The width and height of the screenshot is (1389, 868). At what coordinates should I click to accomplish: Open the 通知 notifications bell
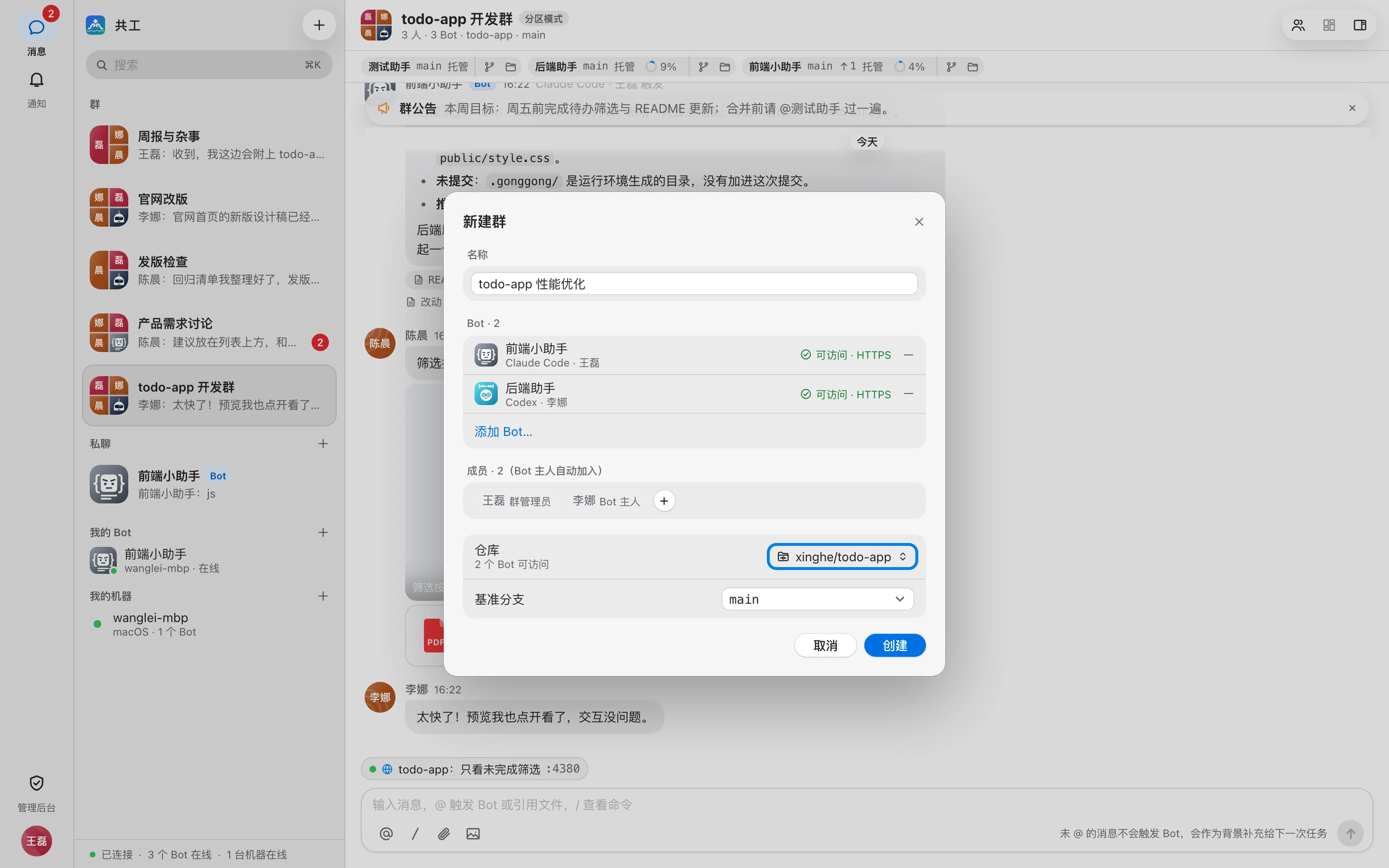[x=36, y=80]
